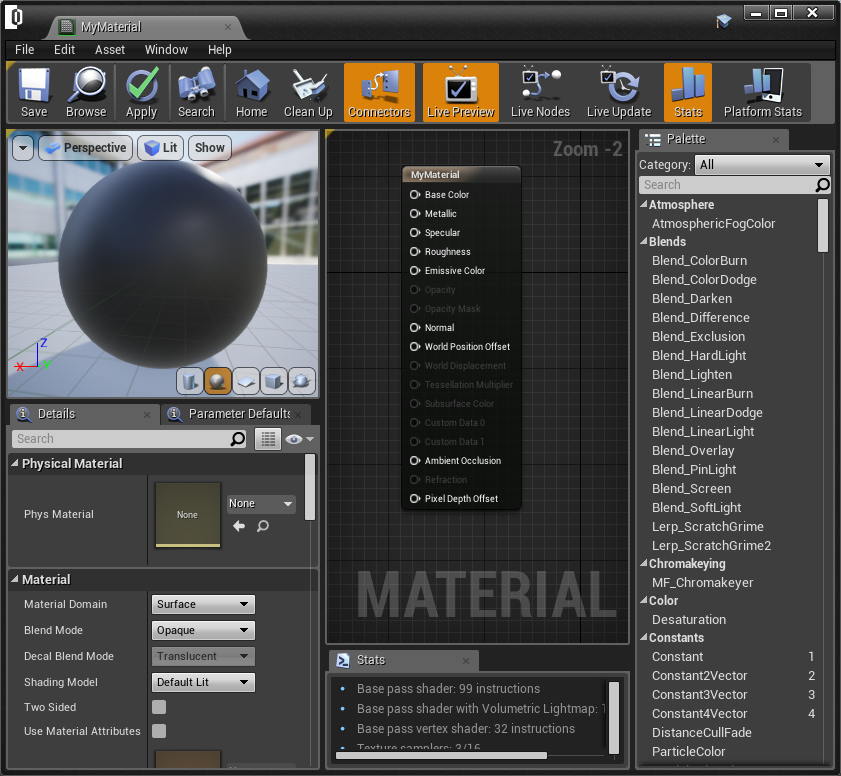Viewport: 841px width, 776px height.
Task: Enable the Use Material Attributes checkbox
Action: [159, 731]
